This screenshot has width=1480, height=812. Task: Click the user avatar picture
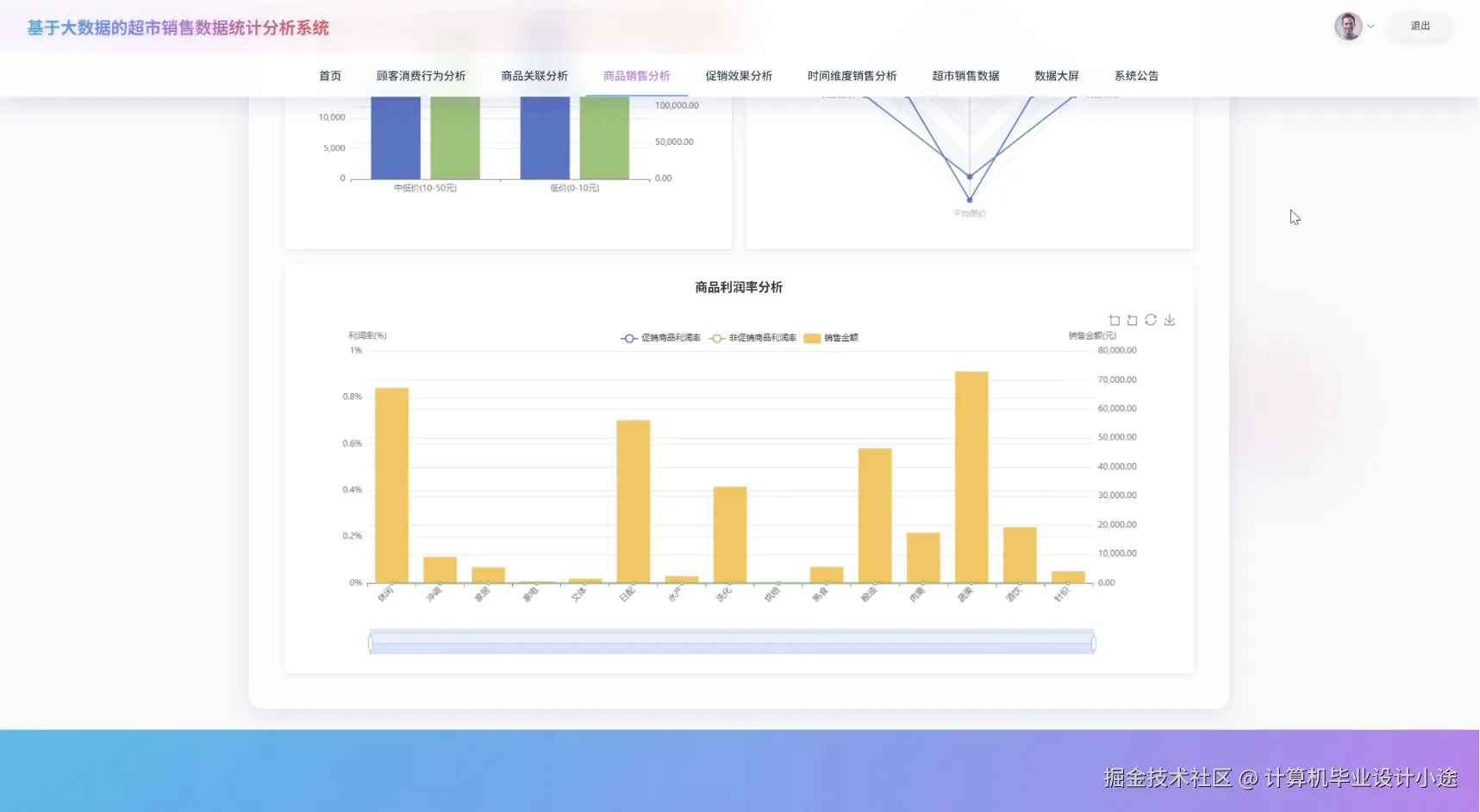(x=1348, y=26)
